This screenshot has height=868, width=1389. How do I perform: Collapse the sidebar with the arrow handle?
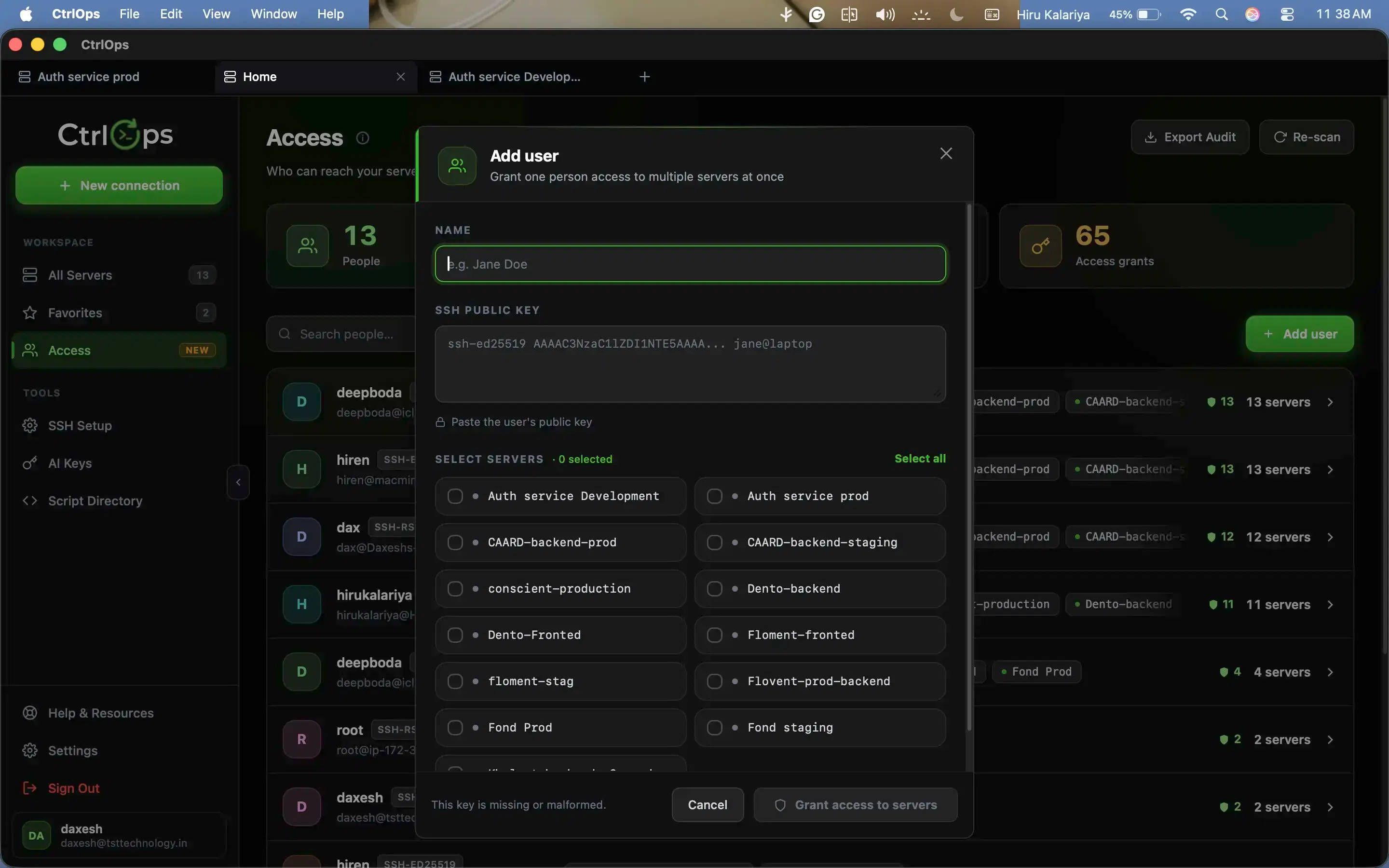[x=238, y=482]
